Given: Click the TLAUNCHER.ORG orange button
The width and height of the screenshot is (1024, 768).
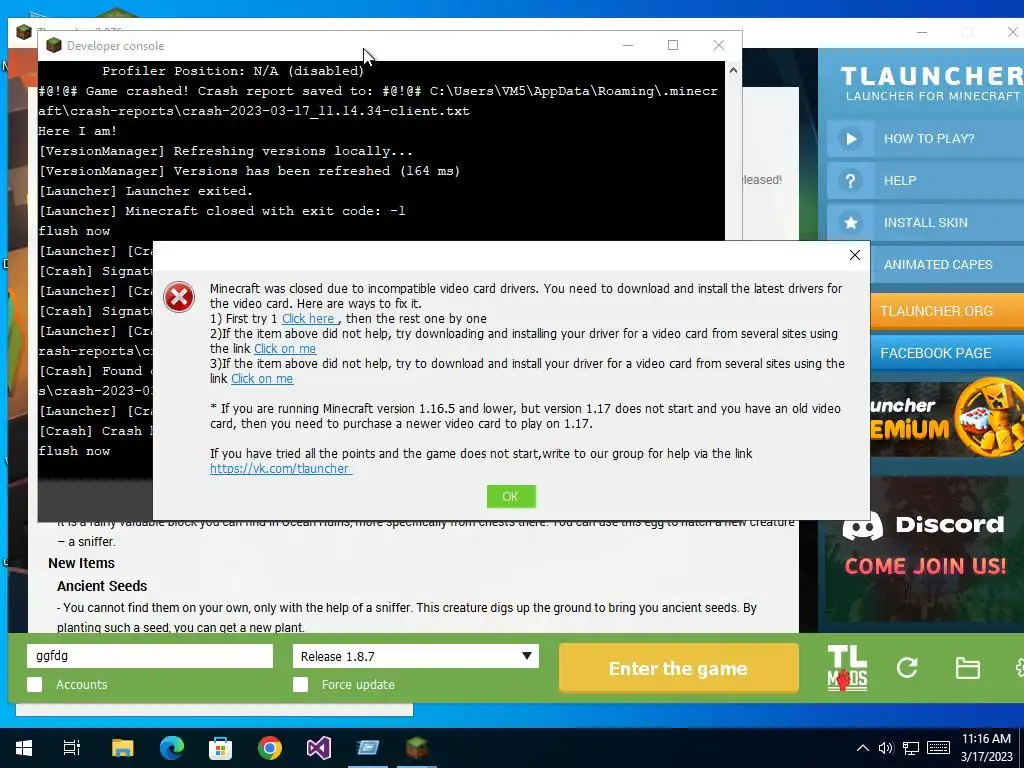Looking at the screenshot, I should pos(947,311).
